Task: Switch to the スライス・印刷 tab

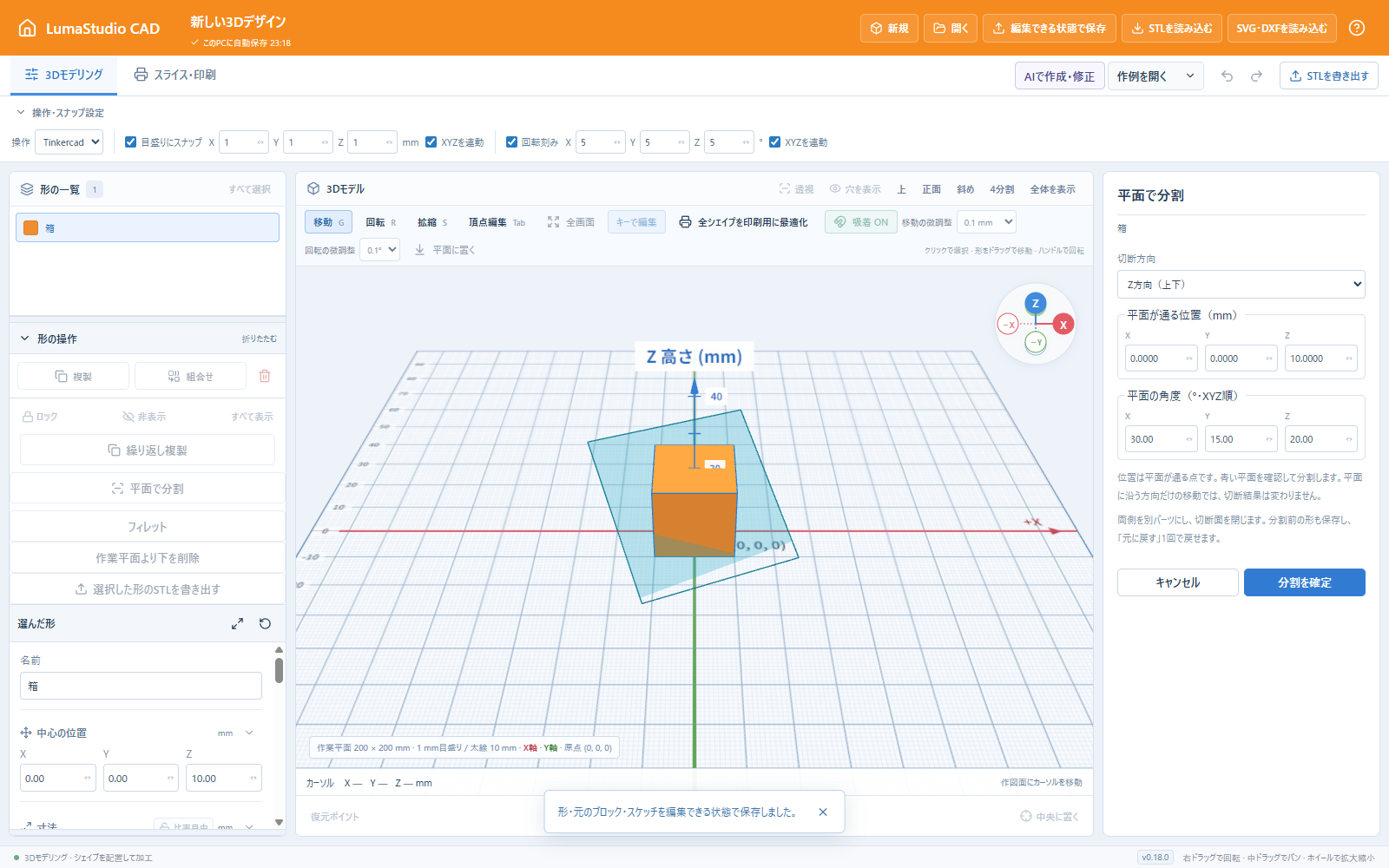Action: coord(174,75)
